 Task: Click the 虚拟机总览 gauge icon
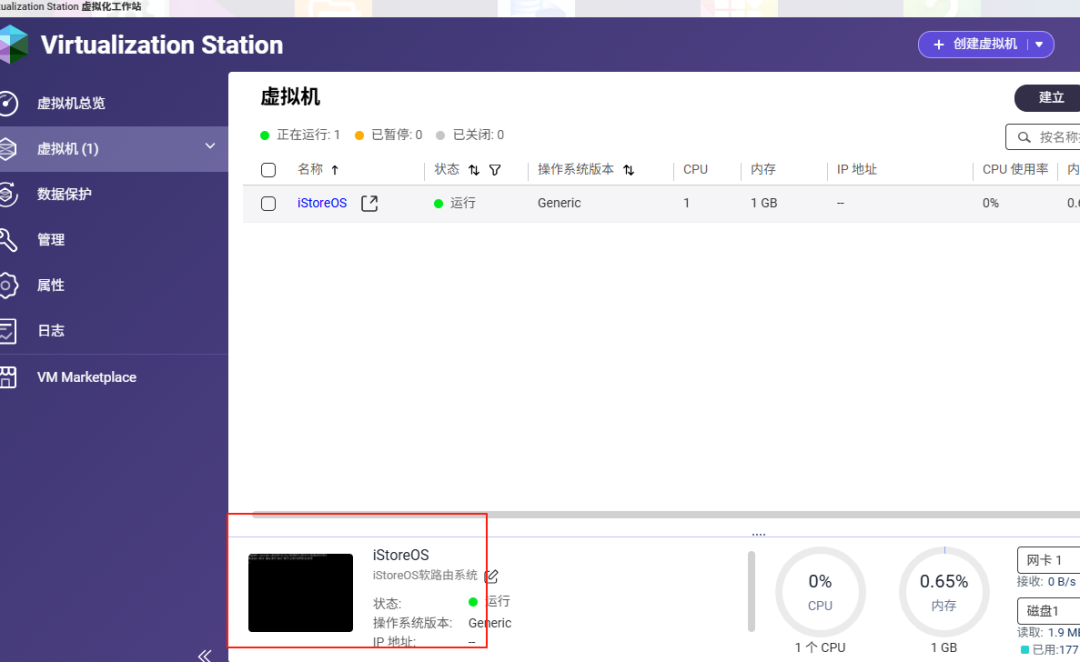click(8, 103)
